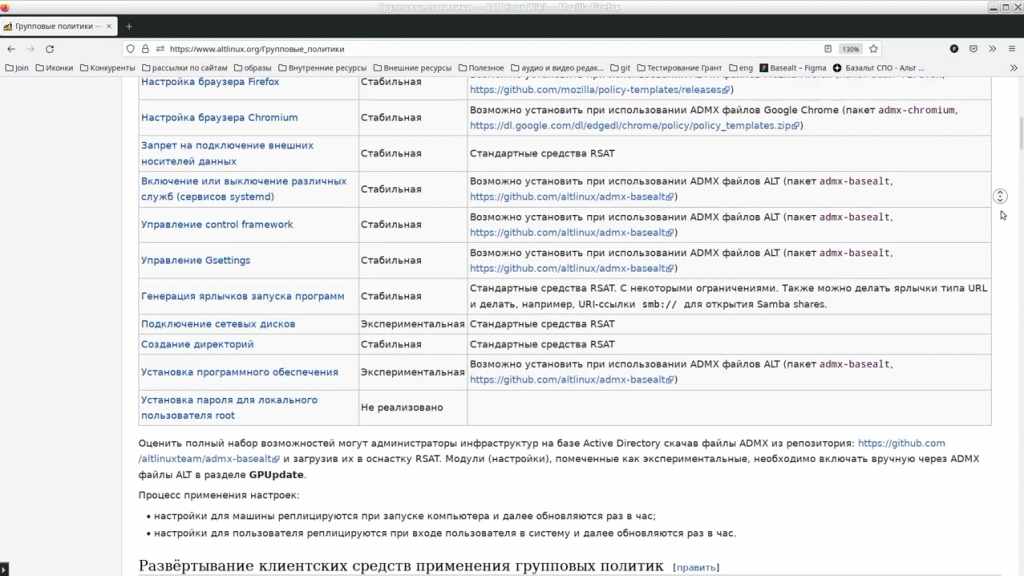Open Настройка браузера Chromium link
This screenshot has width=1024, height=576.
pos(219,118)
